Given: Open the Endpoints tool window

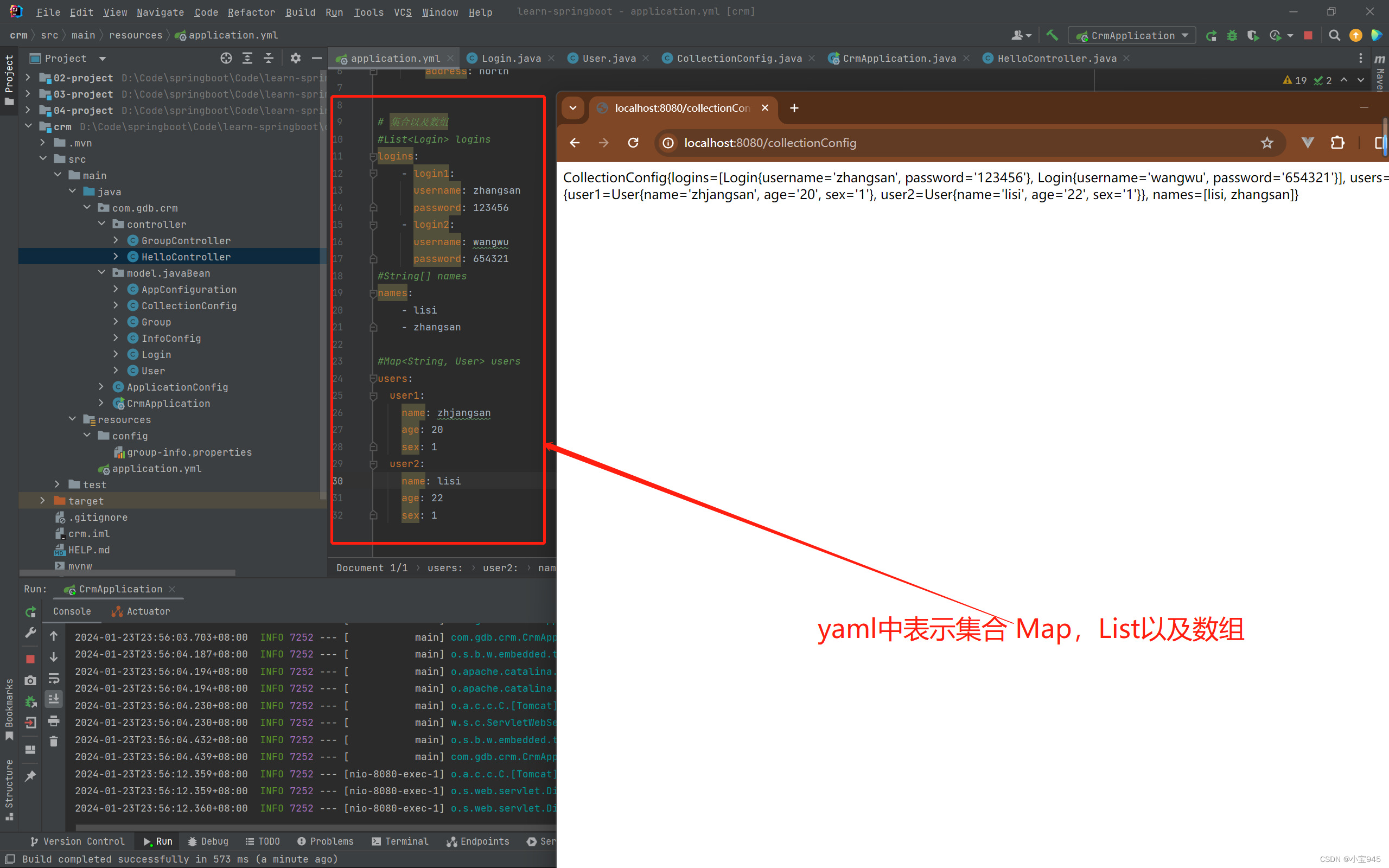Looking at the screenshot, I should coord(477,841).
